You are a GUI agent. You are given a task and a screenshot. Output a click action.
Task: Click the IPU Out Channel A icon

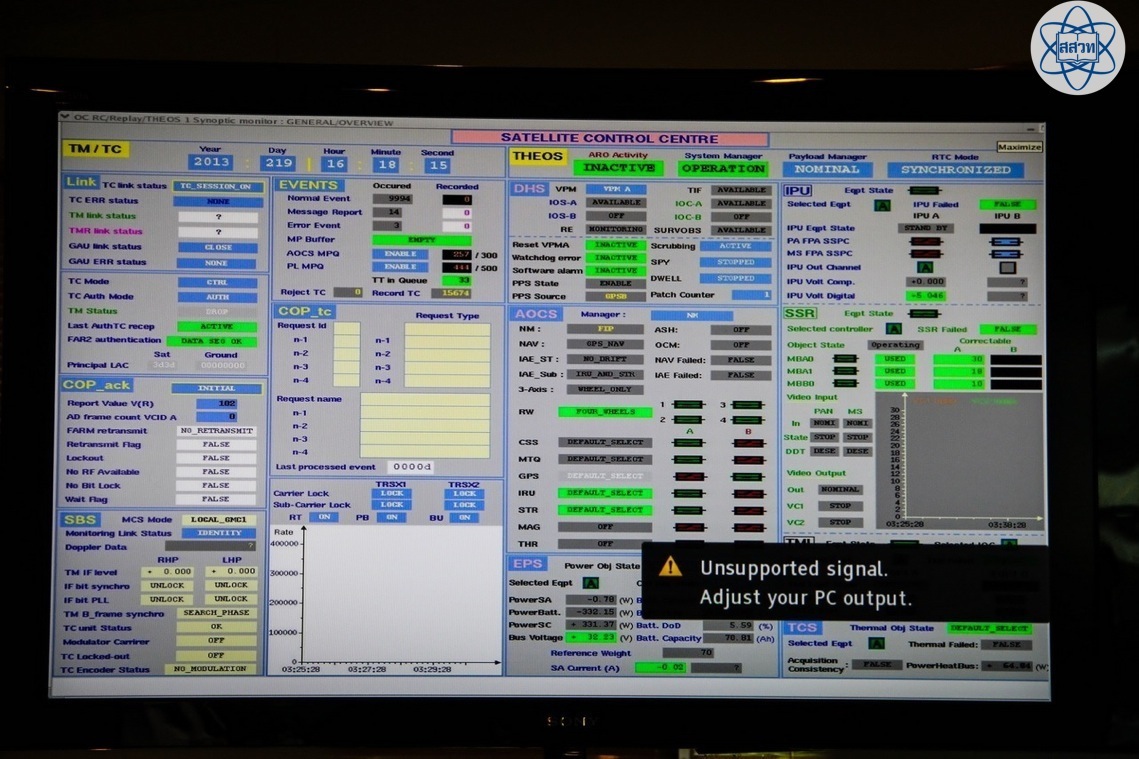pyautogui.click(x=925, y=267)
